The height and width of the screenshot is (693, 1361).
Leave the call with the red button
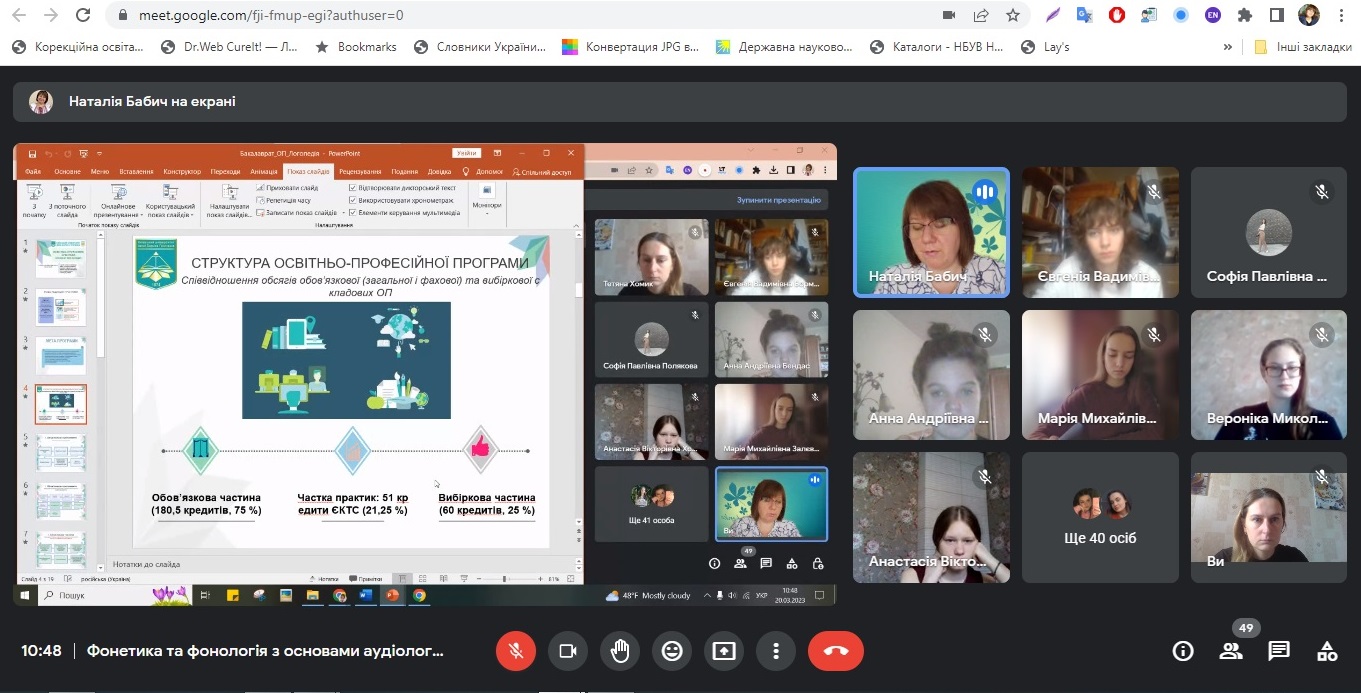pos(836,651)
